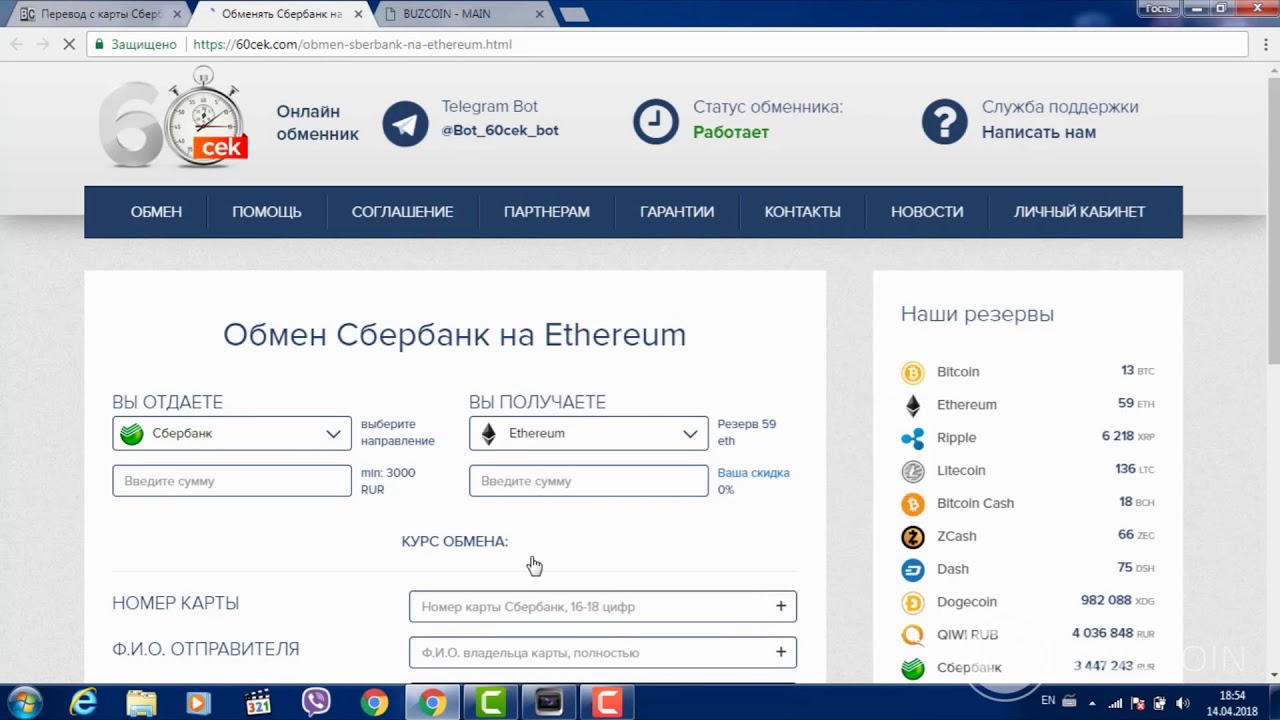Open the Ethereum receive-currency dropdown
Viewport: 1280px width, 720px height.
[588, 433]
